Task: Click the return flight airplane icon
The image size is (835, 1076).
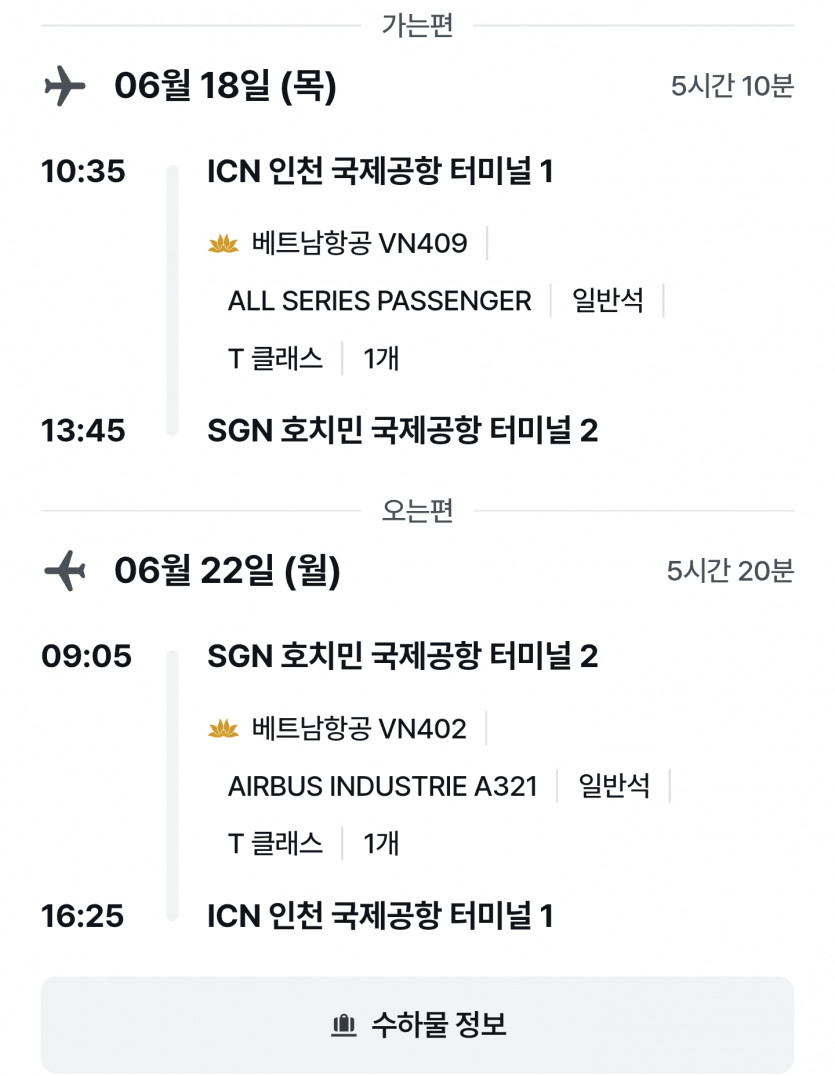Action: coord(65,572)
